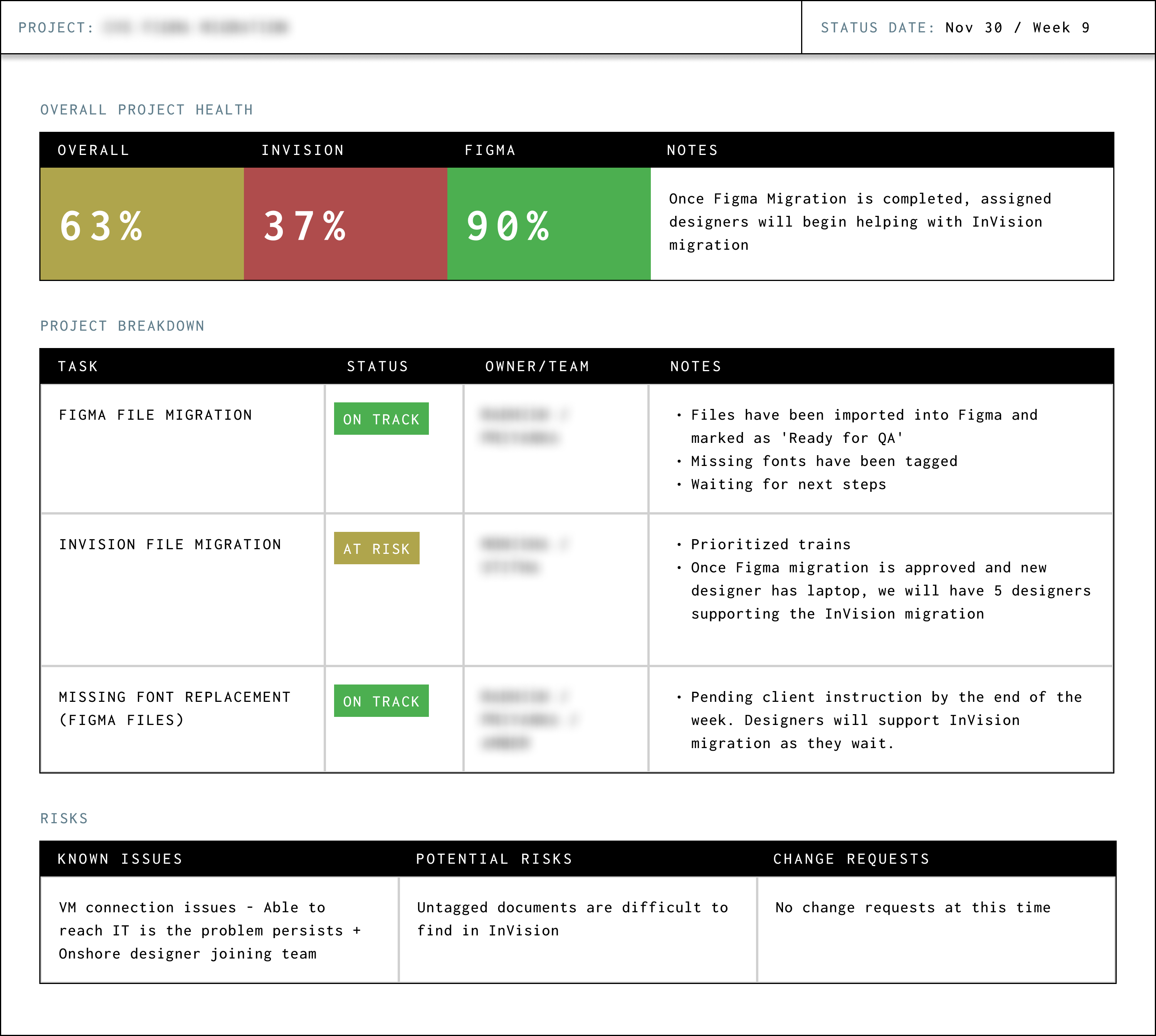Select the Figma File Migration task cell
The width and height of the screenshot is (1156, 1036).
[155, 415]
